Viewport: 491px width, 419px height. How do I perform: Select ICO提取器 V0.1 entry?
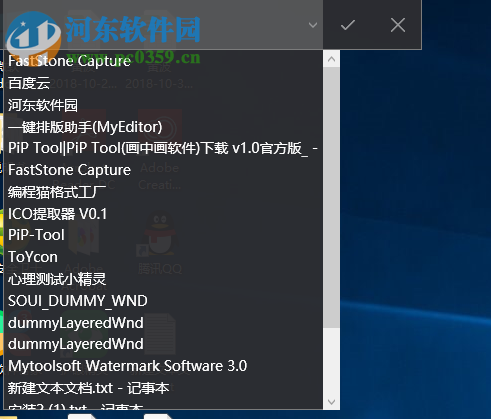pyautogui.click(x=163, y=214)
